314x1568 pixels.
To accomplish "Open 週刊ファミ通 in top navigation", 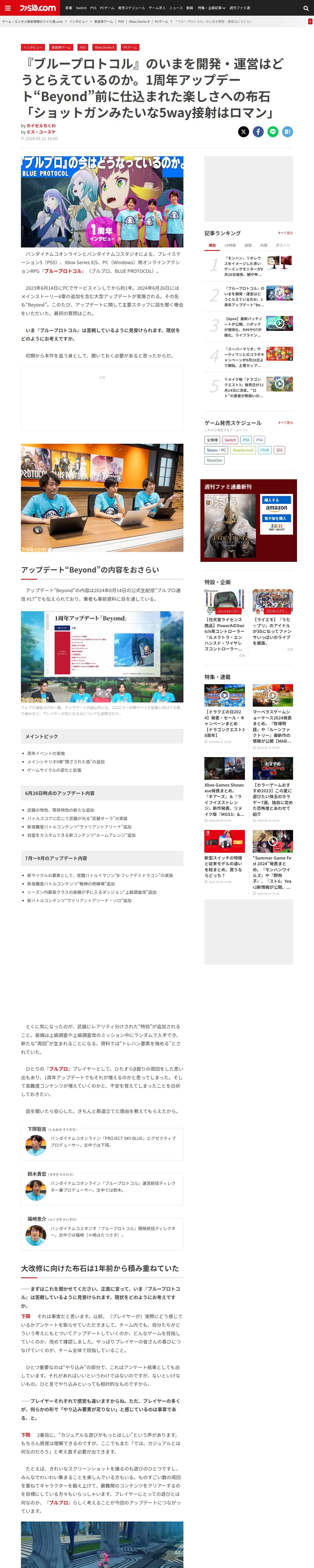I will click(x=240, y=8).
